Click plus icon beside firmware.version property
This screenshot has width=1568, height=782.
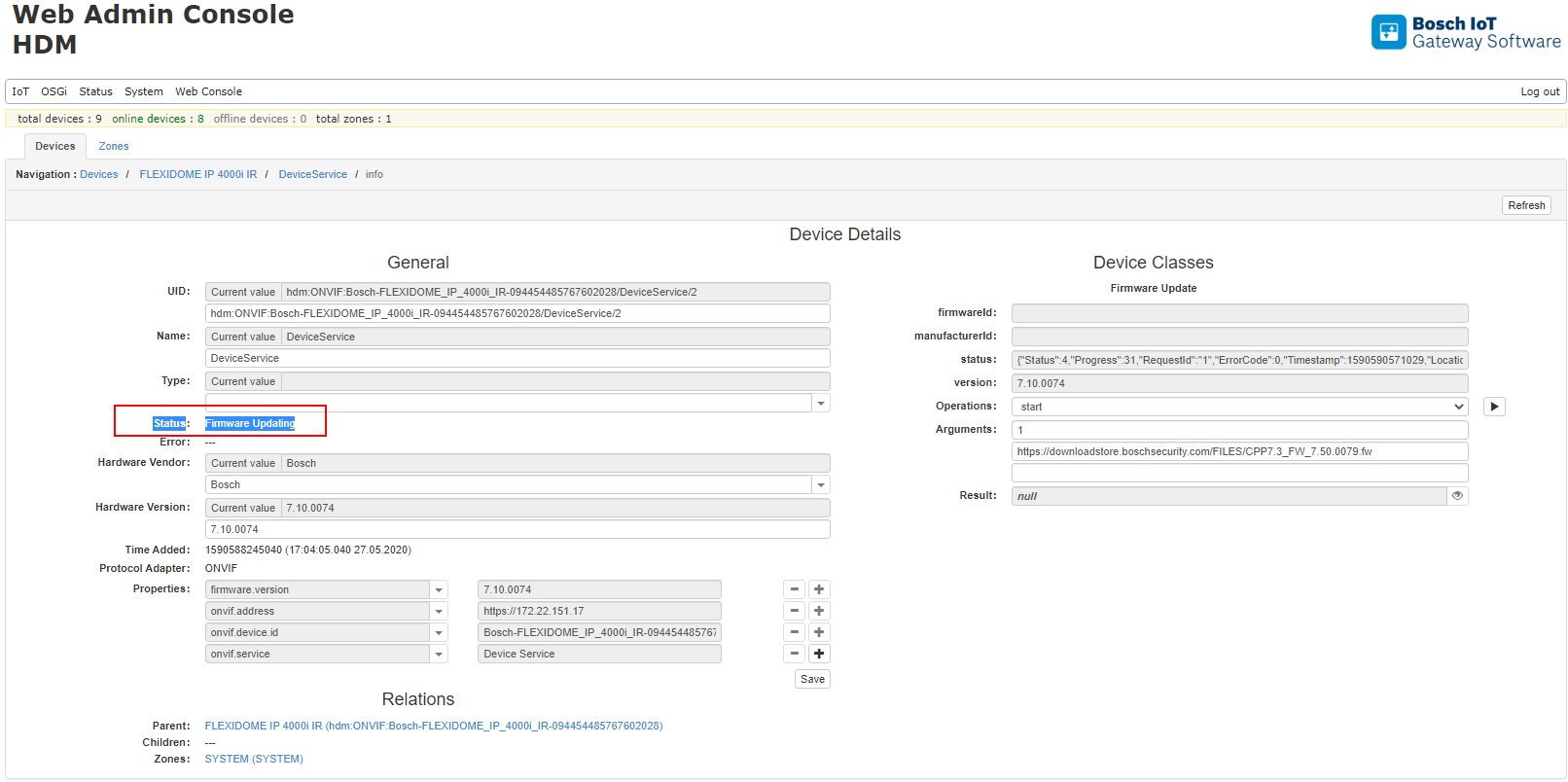(x=819, y=589)
